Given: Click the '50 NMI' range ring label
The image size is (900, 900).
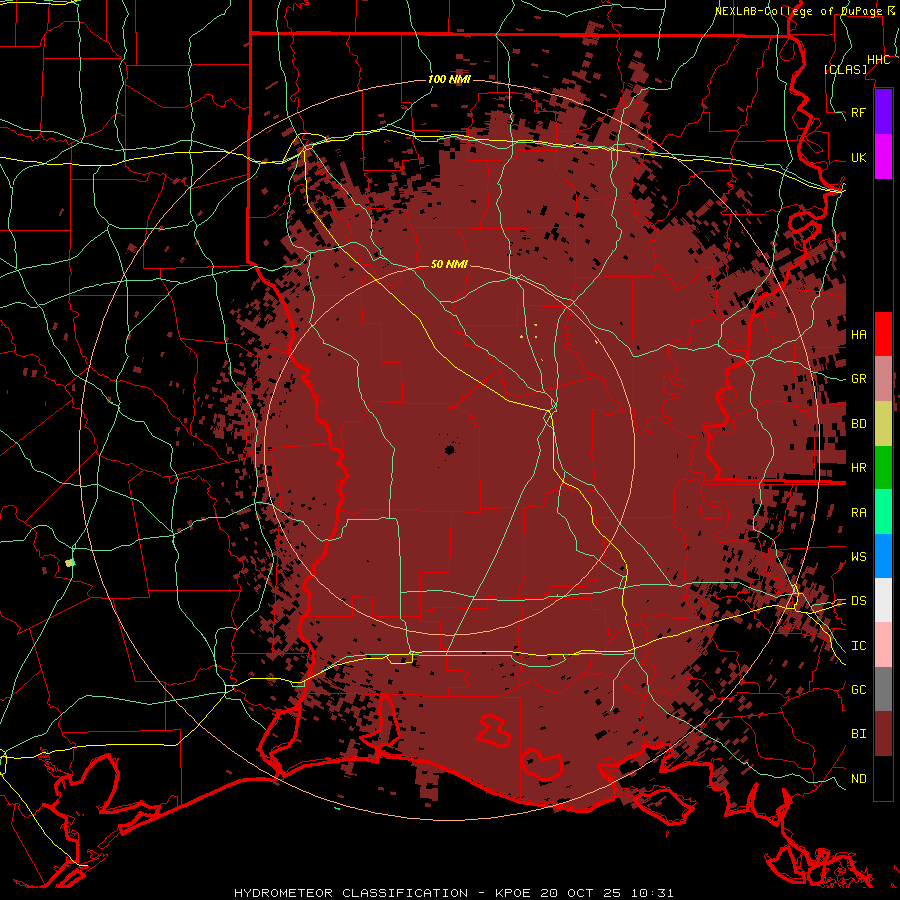Looking at the screenshot, I should pos(449,264).
